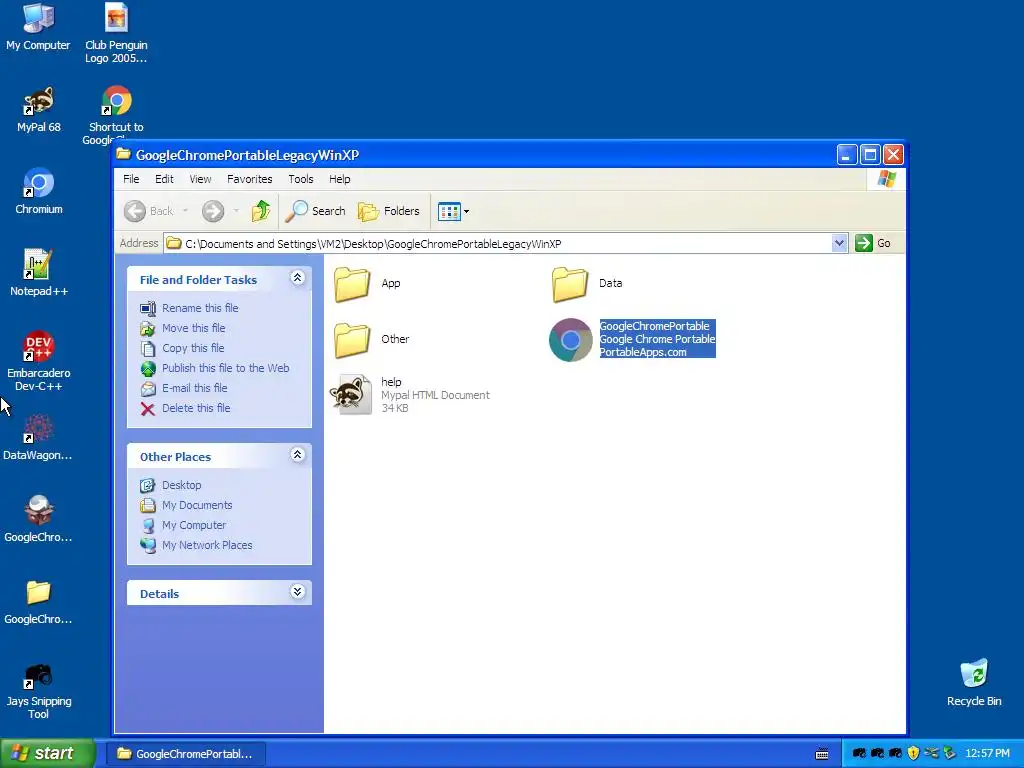Go to Desktop in Other Places
The image size is (1024, 768).
182,485
